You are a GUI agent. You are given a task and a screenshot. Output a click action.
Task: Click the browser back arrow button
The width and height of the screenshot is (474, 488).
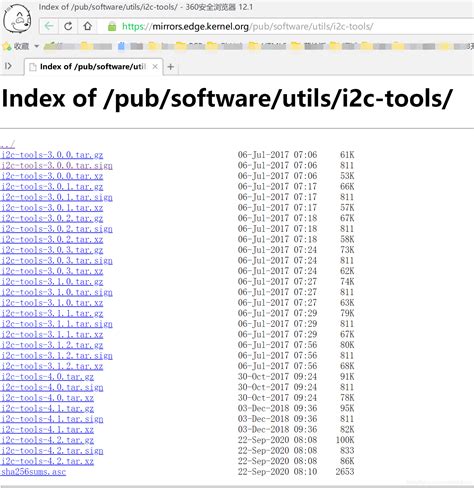click(49, 26)
